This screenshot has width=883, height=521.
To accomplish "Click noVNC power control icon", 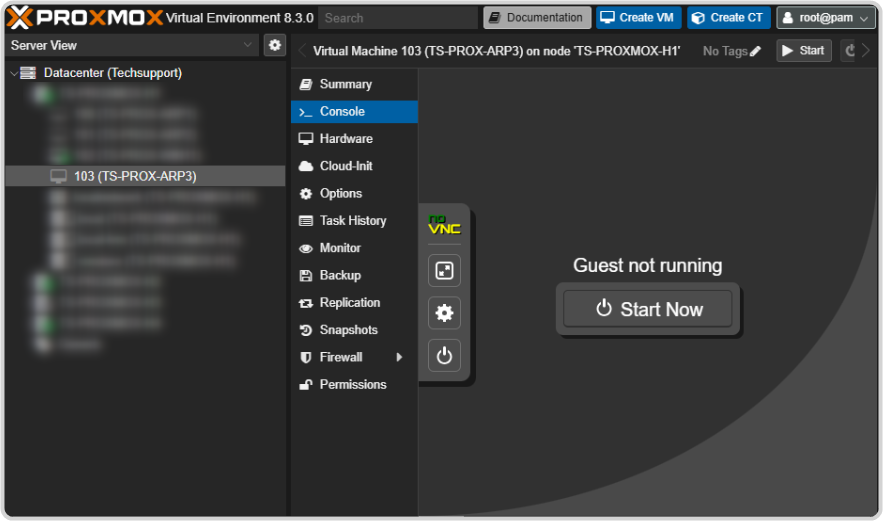I will (x=444, y=355).
